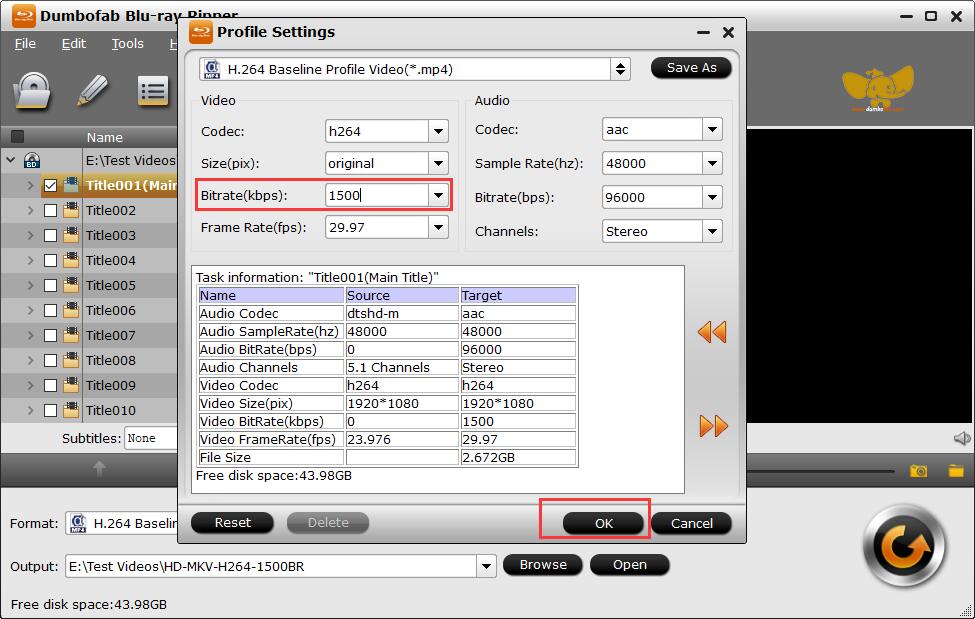975x619 pixels.
Task: Open the Channels dropdown
Action: 713,231
